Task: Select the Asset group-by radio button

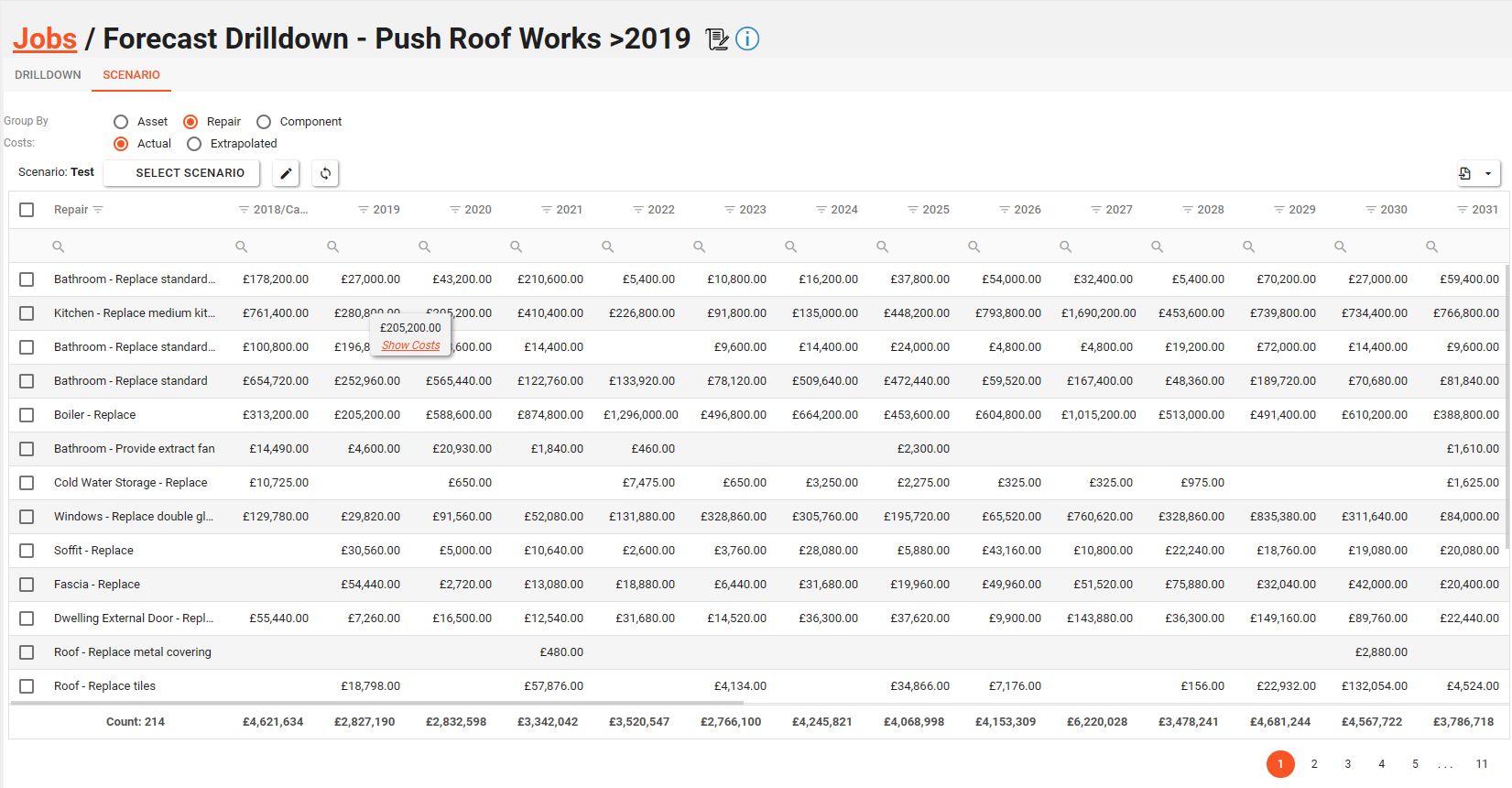Action: pos(121,122)
